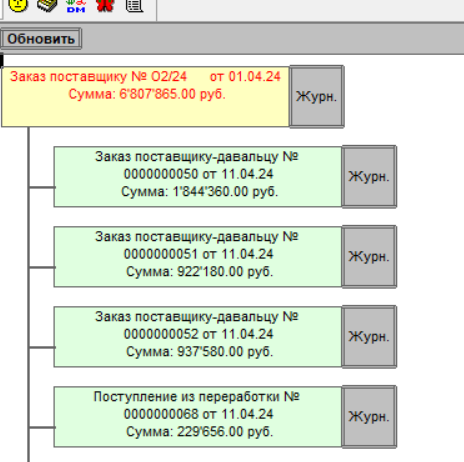This screenshot has height=462, width=464.
Task: Select Заказ поставщику-давальцу № 0000000050 node
Action: (x=198, y=177)
